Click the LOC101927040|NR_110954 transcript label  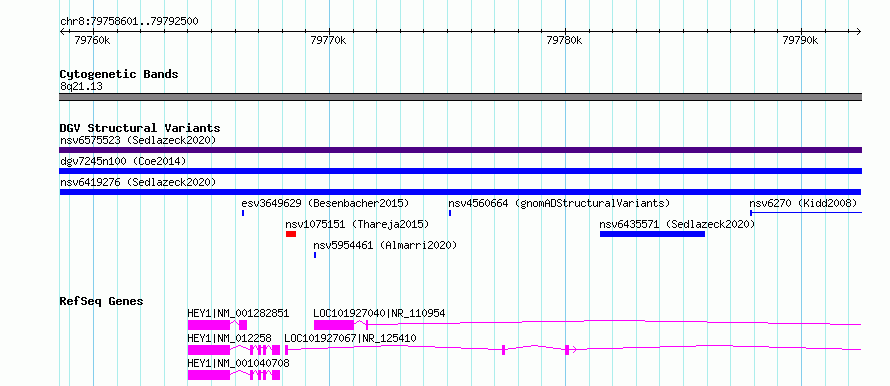[379, 313]
